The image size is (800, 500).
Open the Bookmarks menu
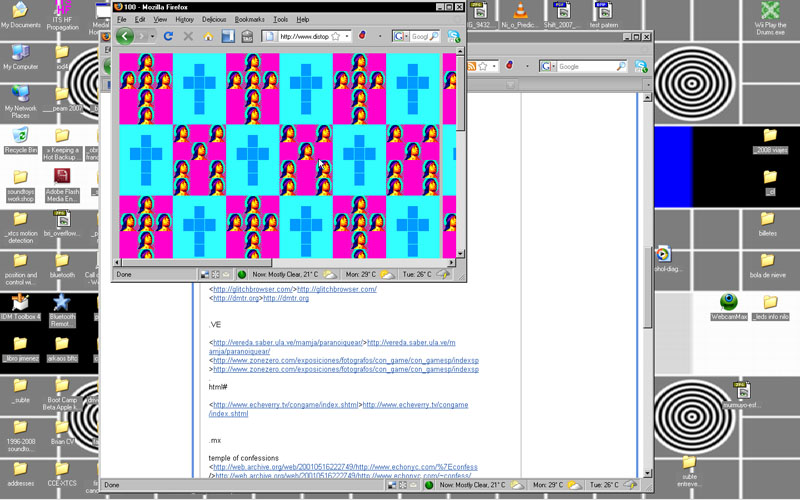249,19
